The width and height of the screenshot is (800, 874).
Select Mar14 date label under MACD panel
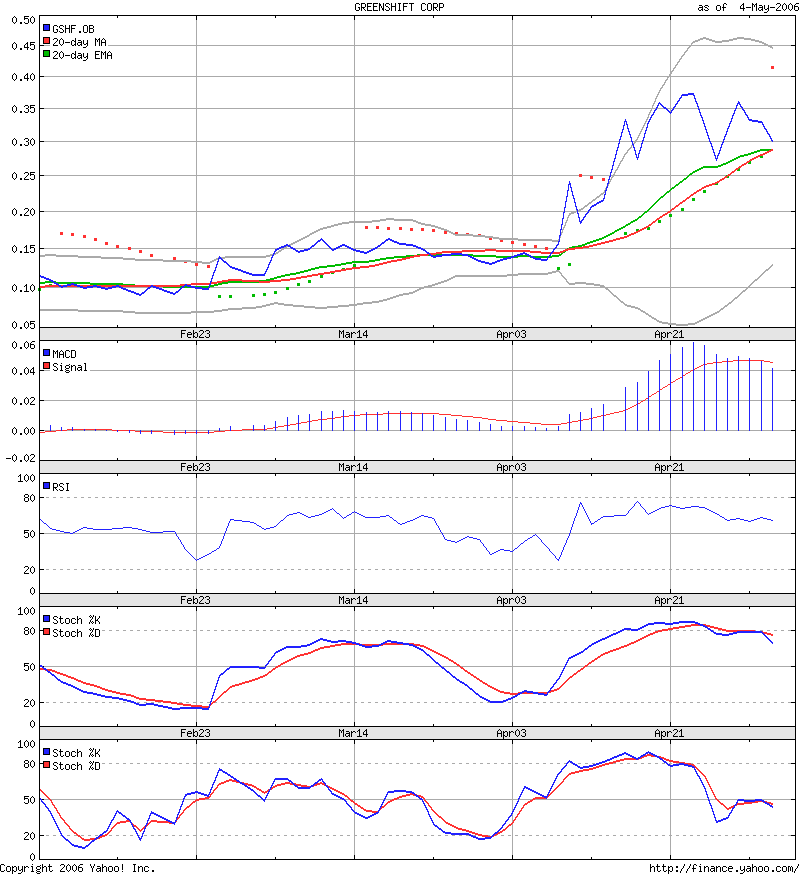(x=353, y=467)
